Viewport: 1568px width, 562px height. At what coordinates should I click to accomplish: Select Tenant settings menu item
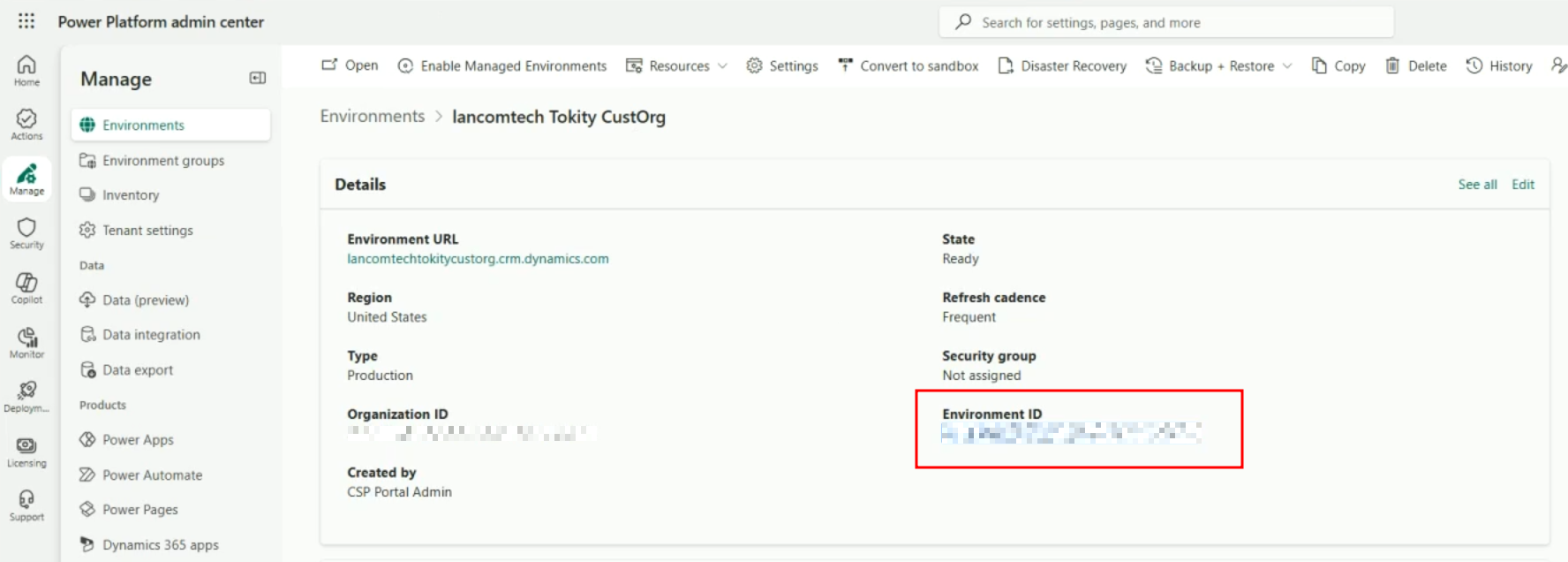pos(147,231)
